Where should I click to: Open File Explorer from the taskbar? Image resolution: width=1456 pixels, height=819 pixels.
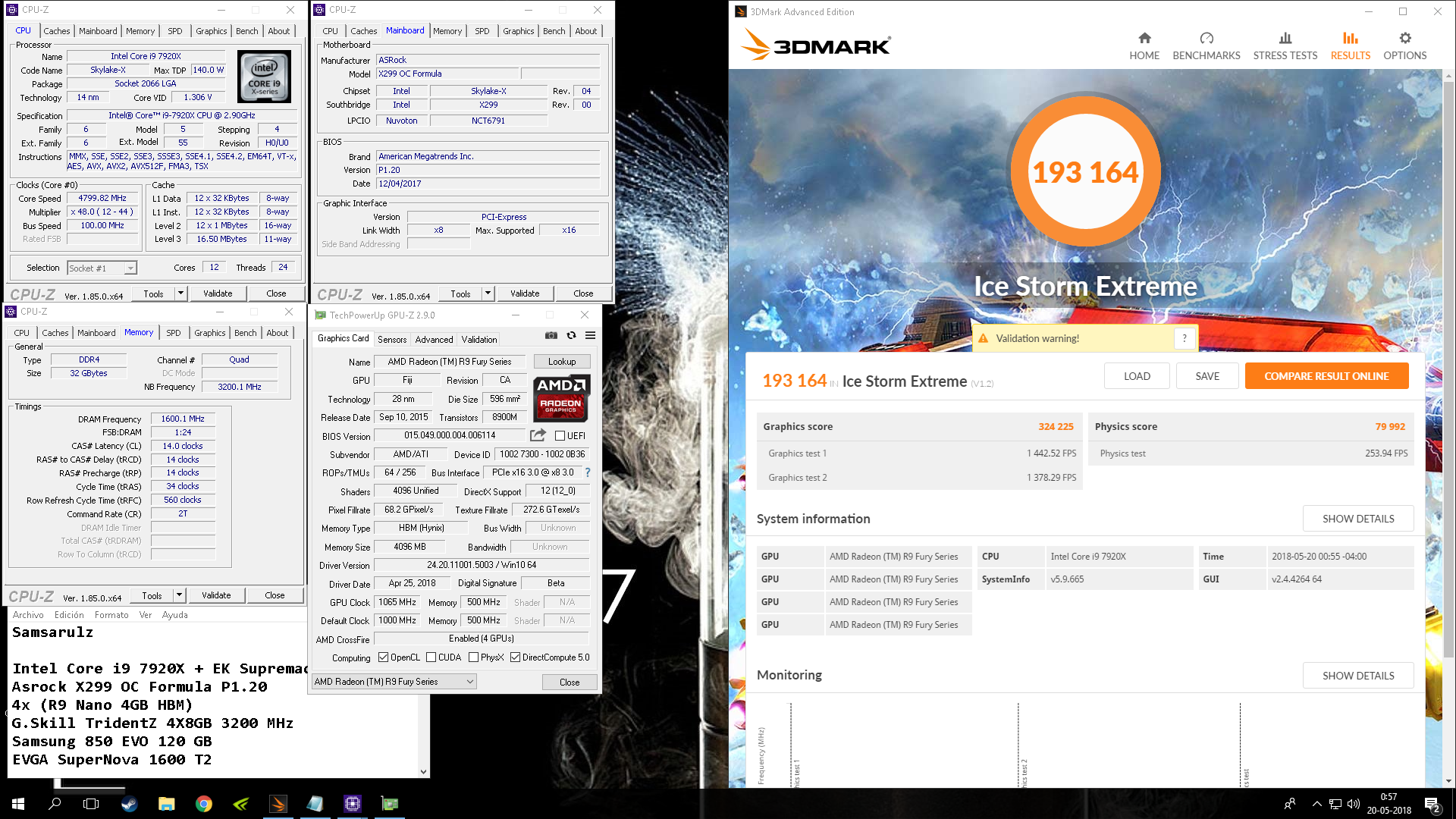pyautogui.click(x=167, y=804)
